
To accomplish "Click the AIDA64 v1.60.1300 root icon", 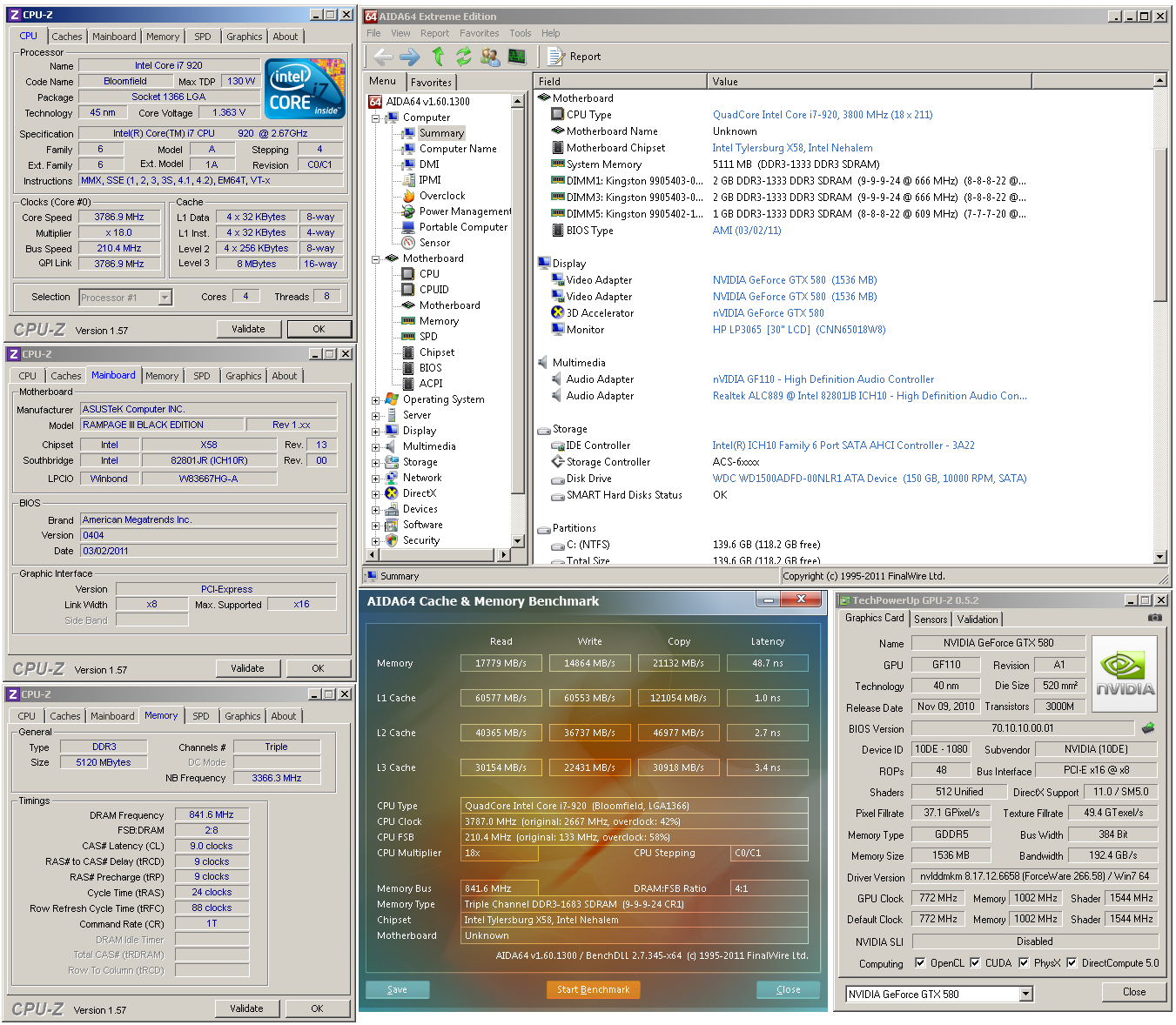I will pyautogui.click(x=375, y=102).
